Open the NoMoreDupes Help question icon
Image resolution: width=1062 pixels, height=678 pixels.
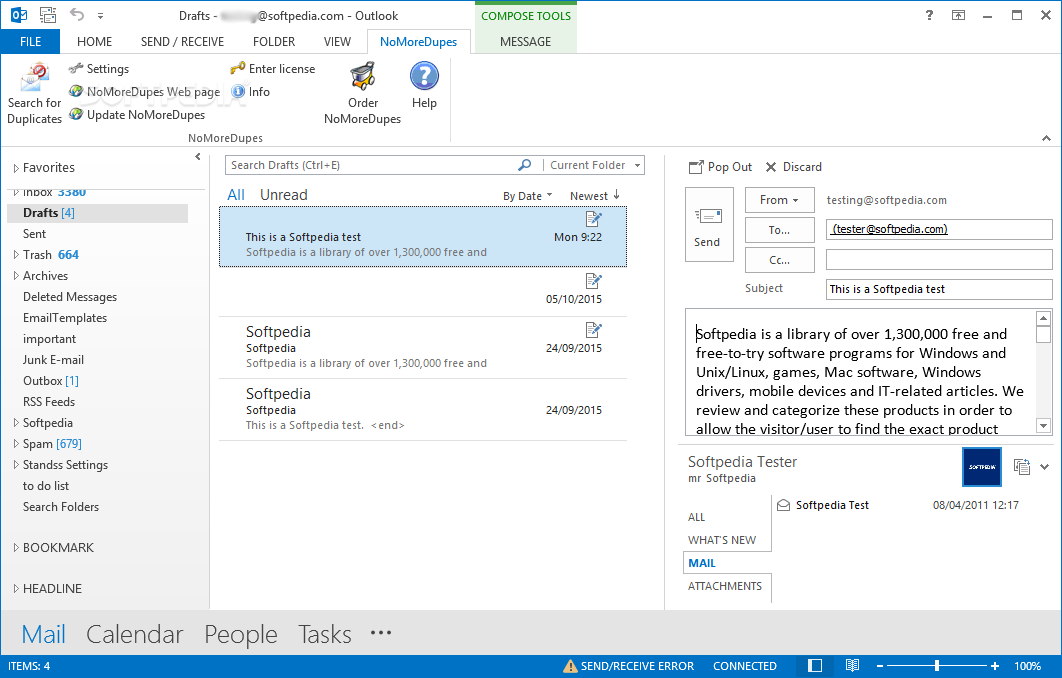coord(425,76)
